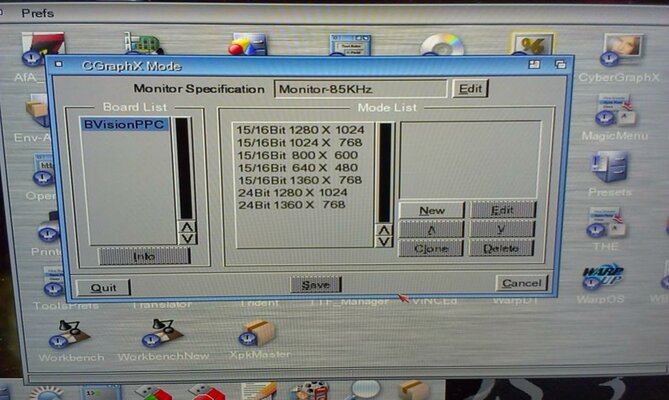
Task: Click the Clone mode button
Action: pyautogui.click(x=431, y=248)
